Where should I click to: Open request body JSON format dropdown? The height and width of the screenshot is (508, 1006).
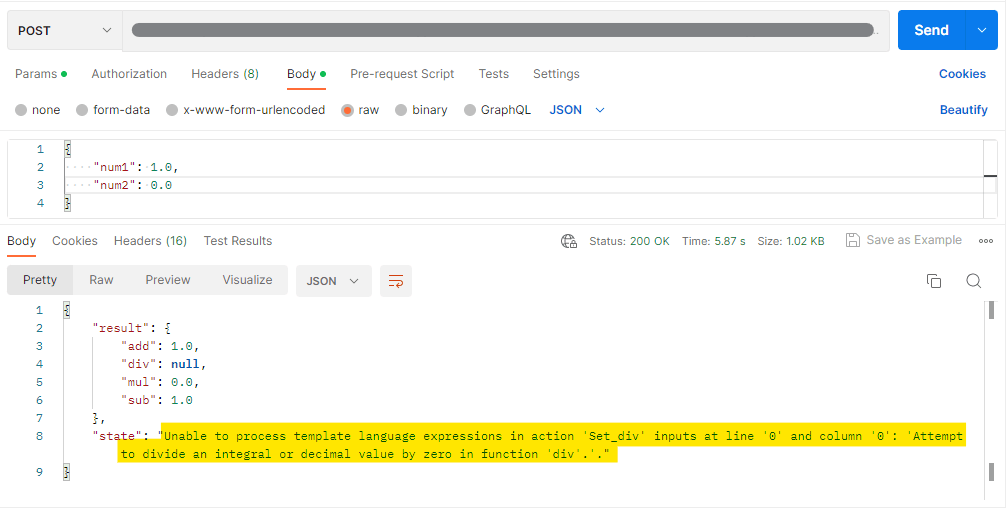coord(577,110)
